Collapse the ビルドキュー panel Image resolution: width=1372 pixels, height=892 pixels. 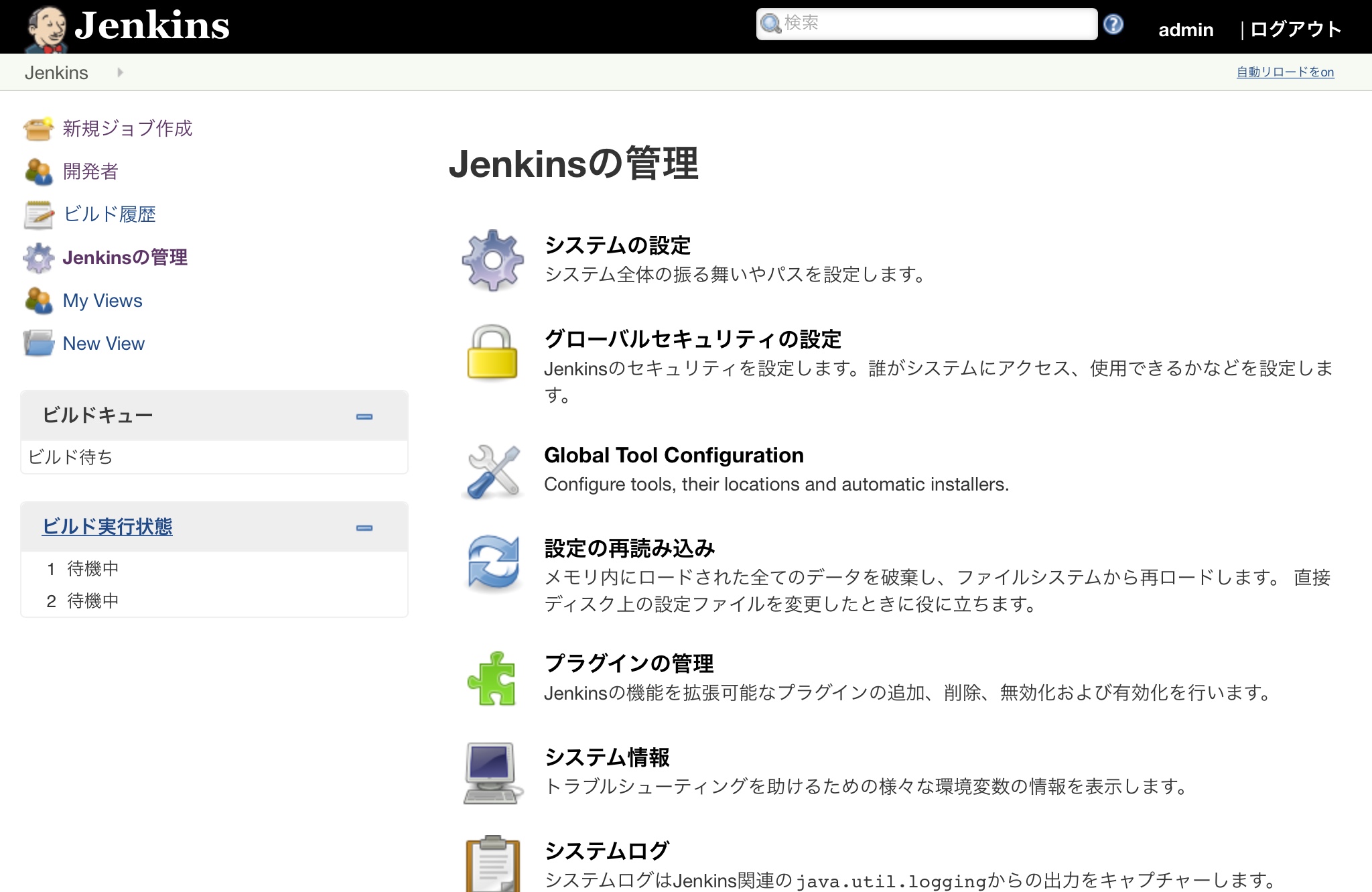pos(364,417)
